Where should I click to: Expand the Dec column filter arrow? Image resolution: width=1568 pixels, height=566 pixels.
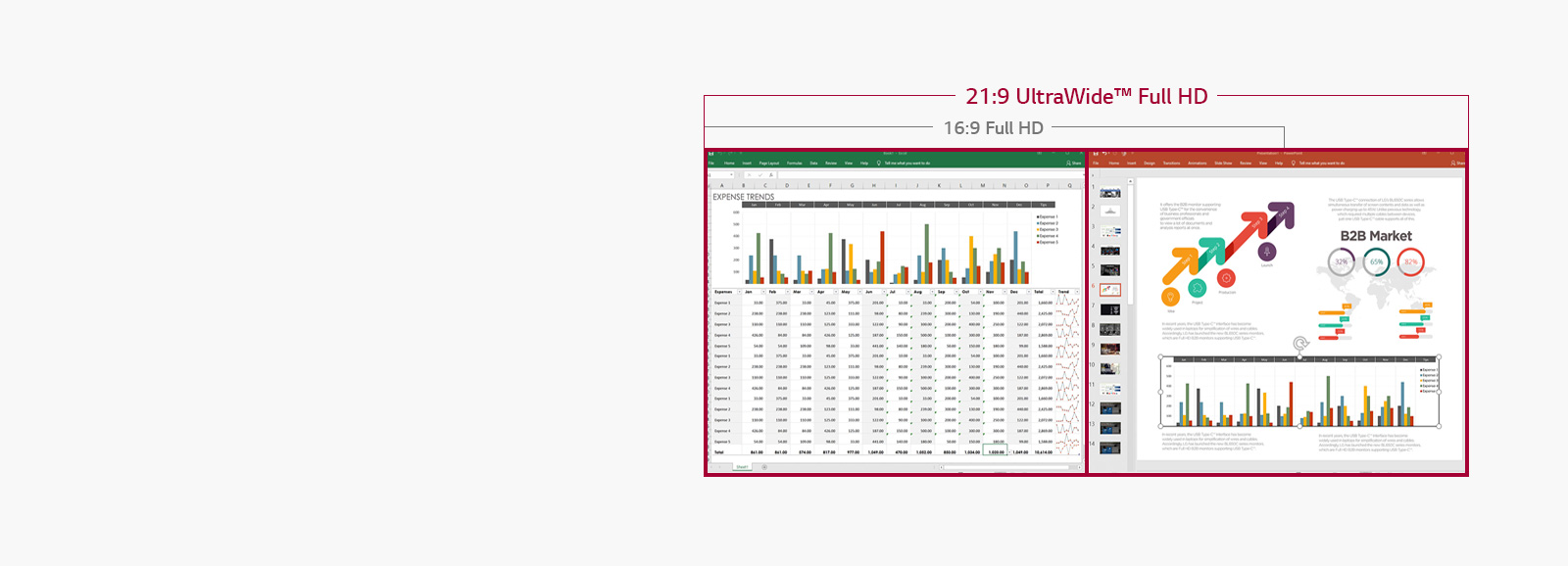point(1029,292)
